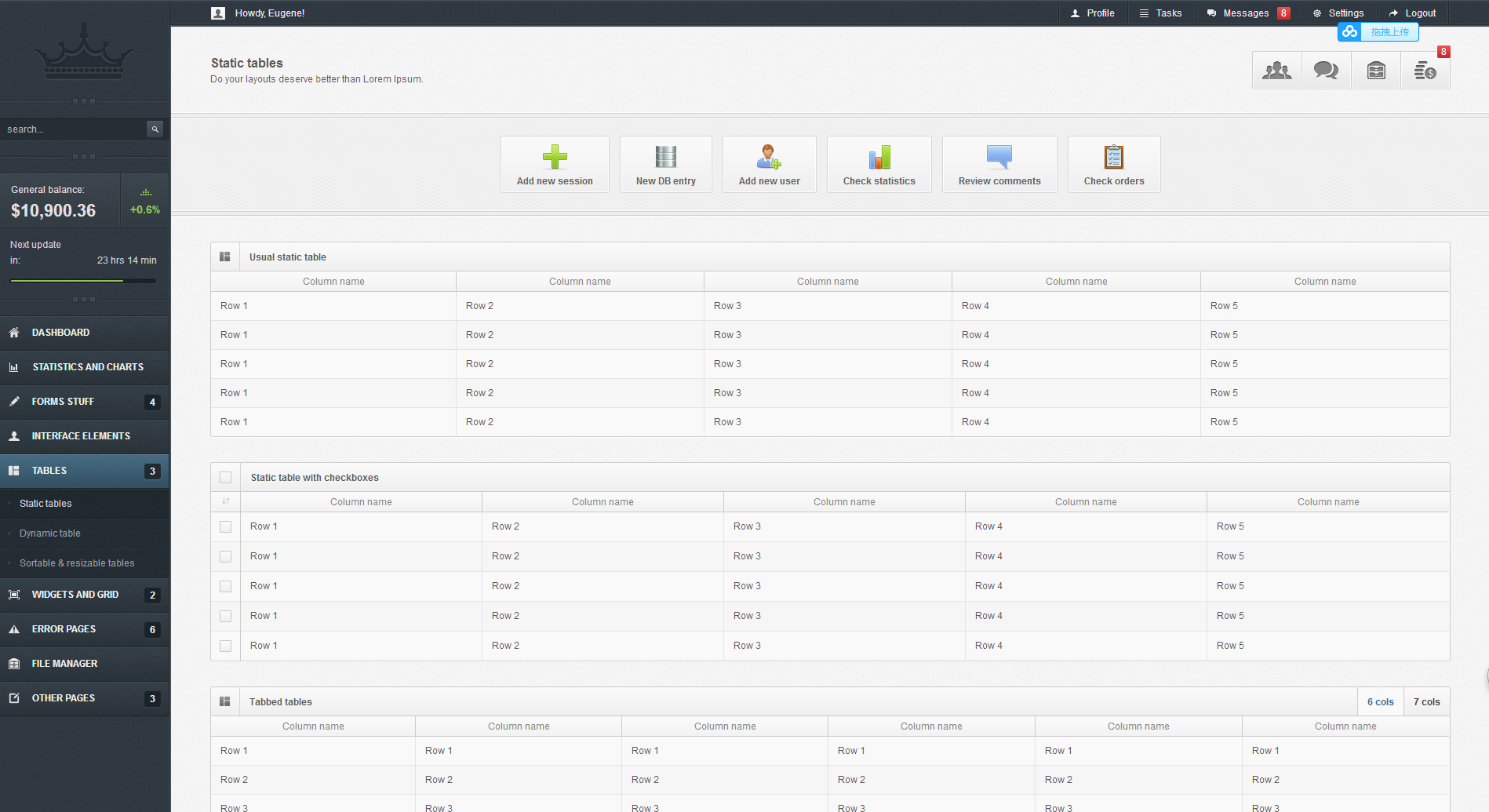Collapse the Tables sidebar menu
Image resolution: width=1489 pixels, height=812 pixels.
click(84, 471)
